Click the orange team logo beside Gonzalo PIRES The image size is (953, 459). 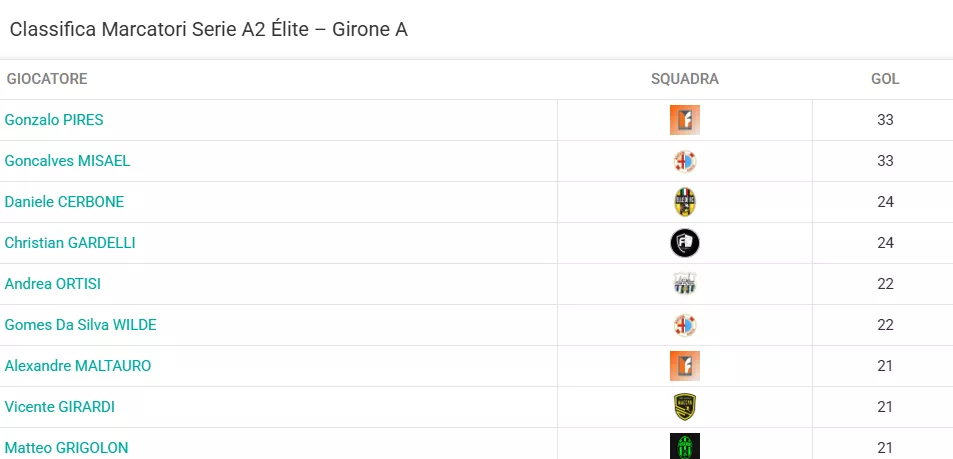click(x=684, y=120)
